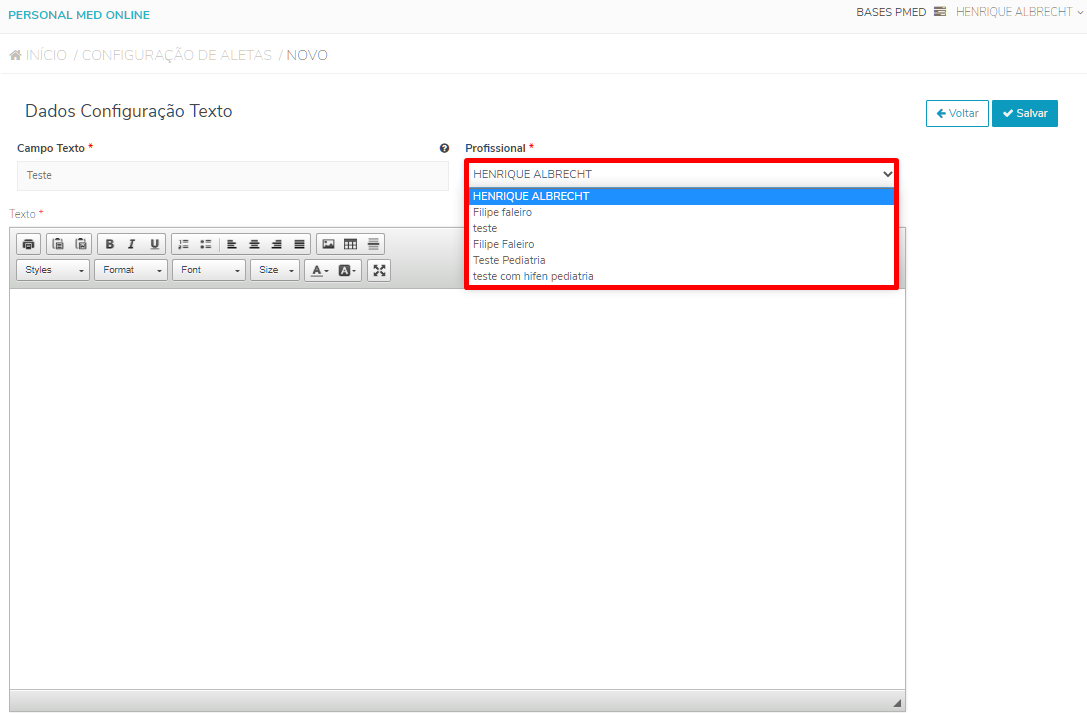Choose the 'teste' option
Viewport: 1087px width, 713px height.
click(681, 228)
